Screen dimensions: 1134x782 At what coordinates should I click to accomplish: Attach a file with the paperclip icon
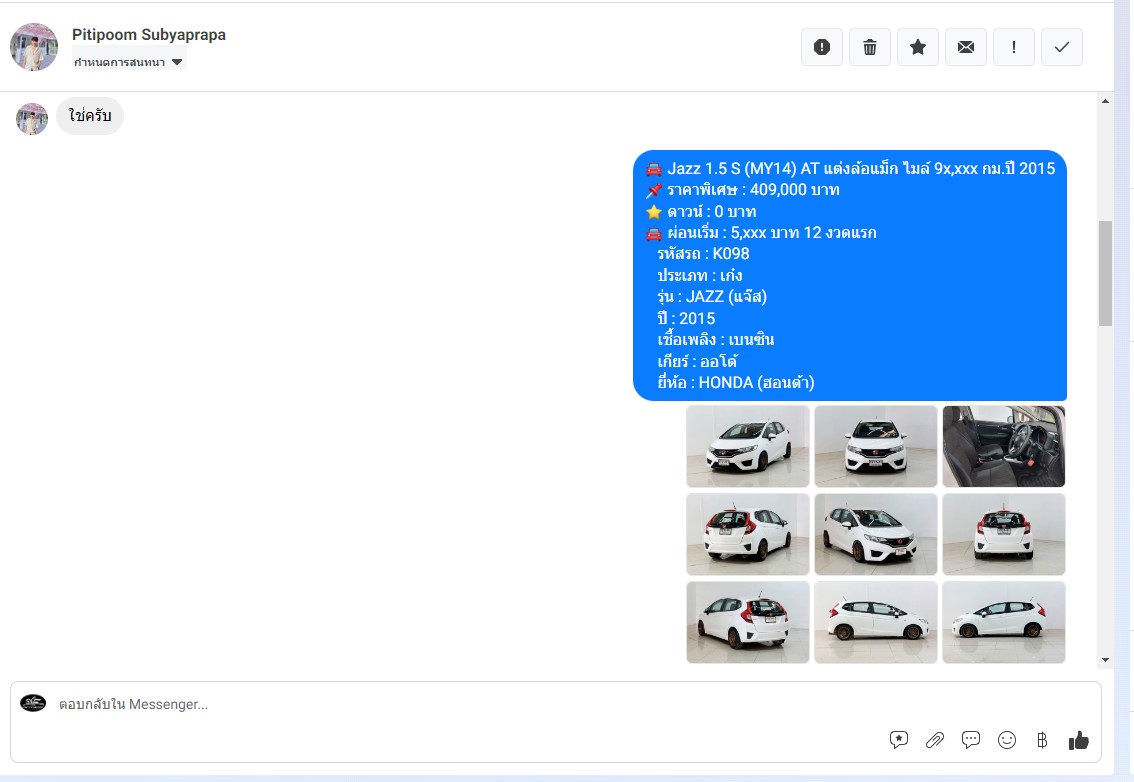point(934,739)
